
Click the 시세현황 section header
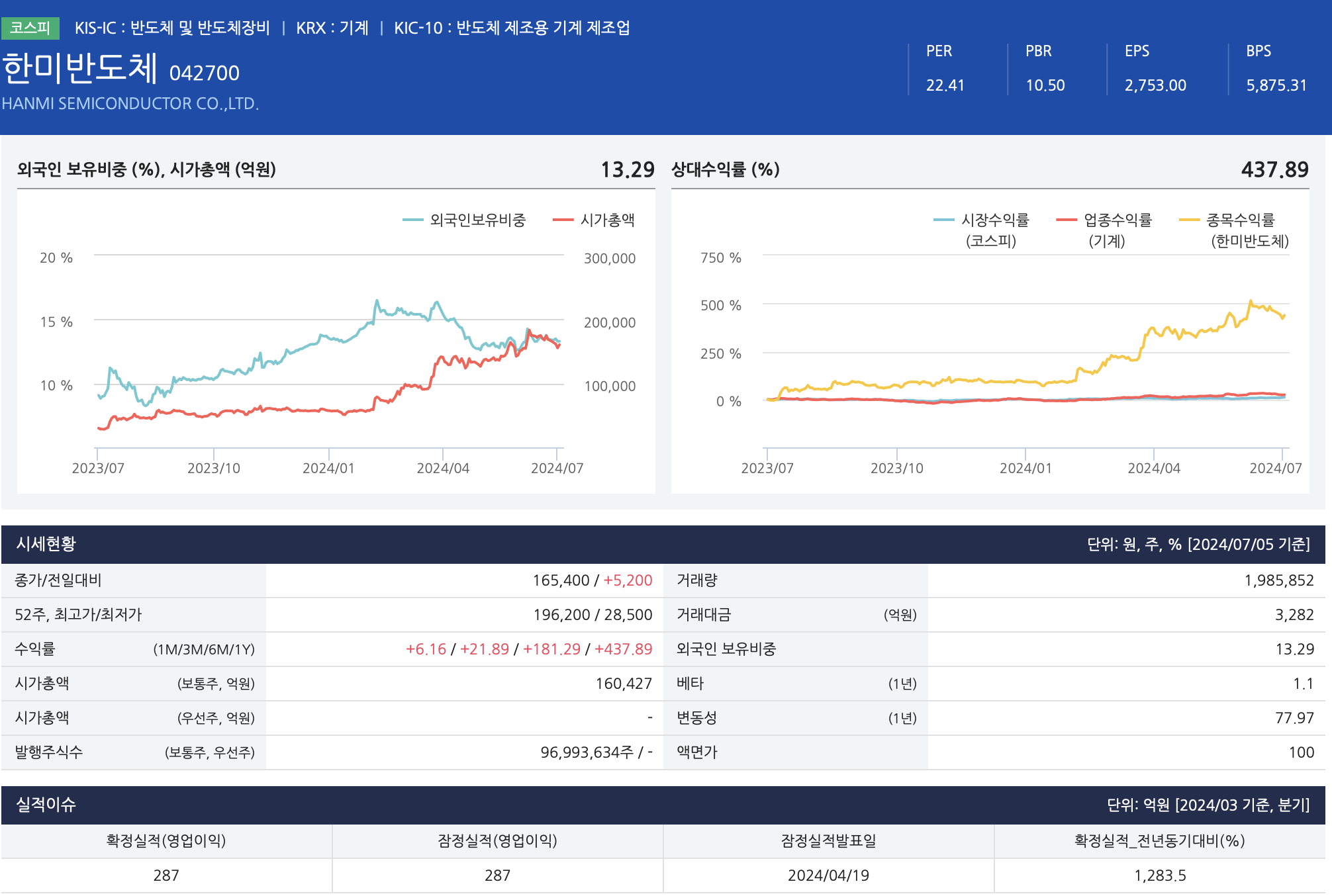(x=46, y=544)
